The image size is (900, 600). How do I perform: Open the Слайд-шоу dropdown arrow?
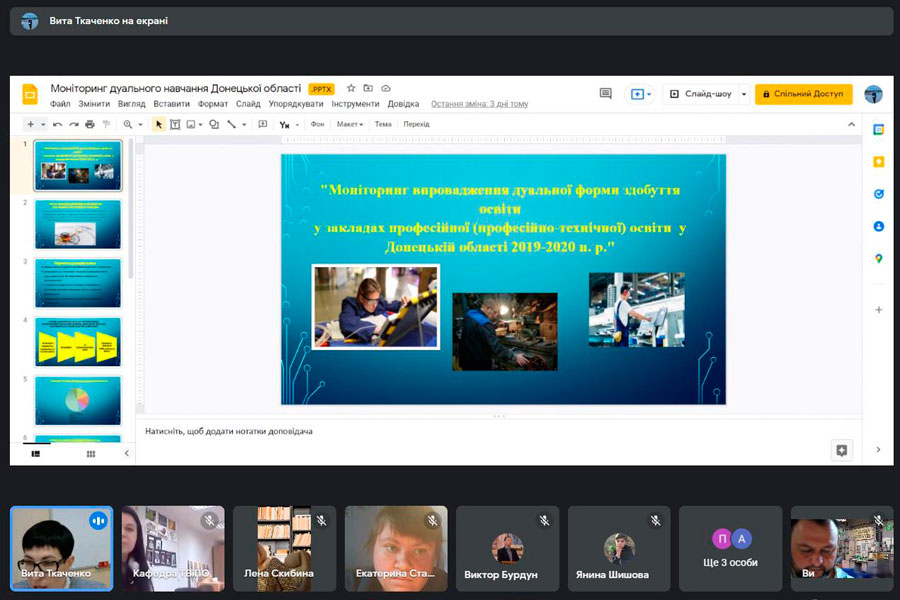(x=743, y=94)
